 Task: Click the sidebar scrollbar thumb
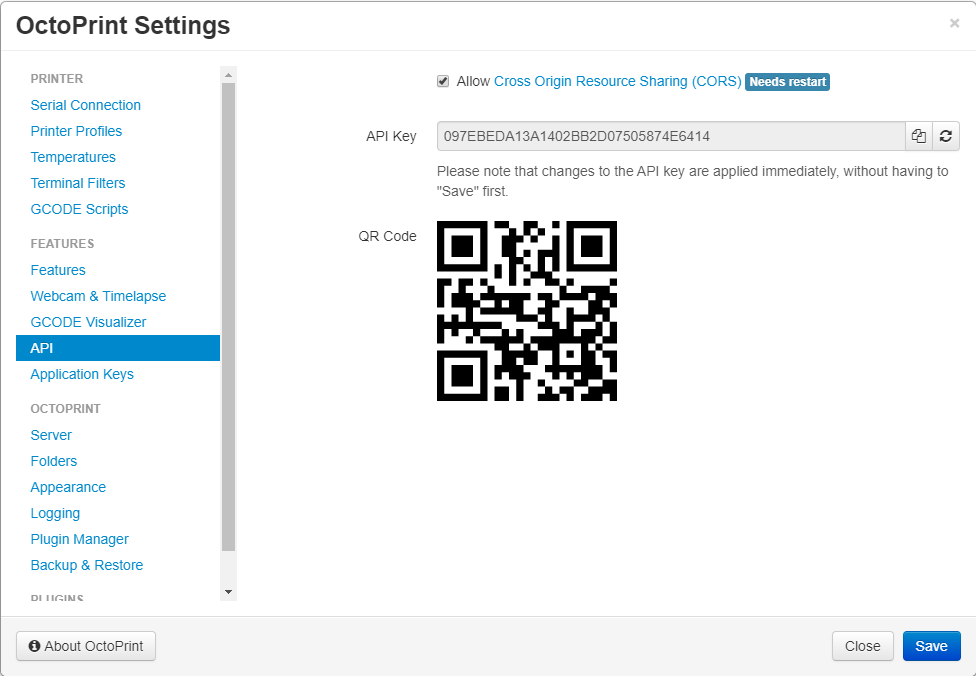(x=228, y=317)
